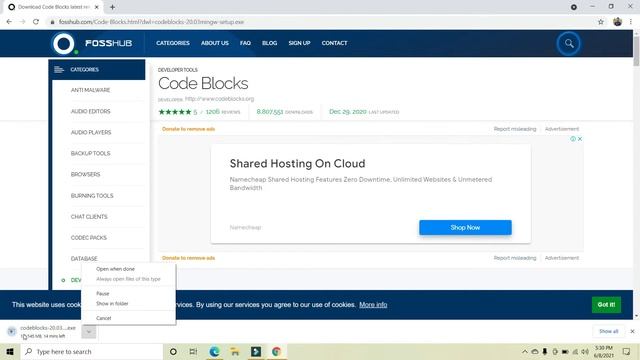The width and height of the screenshot is (640, 360).
Task: Open File Explorer from taskbar
Action: (235, 351)
